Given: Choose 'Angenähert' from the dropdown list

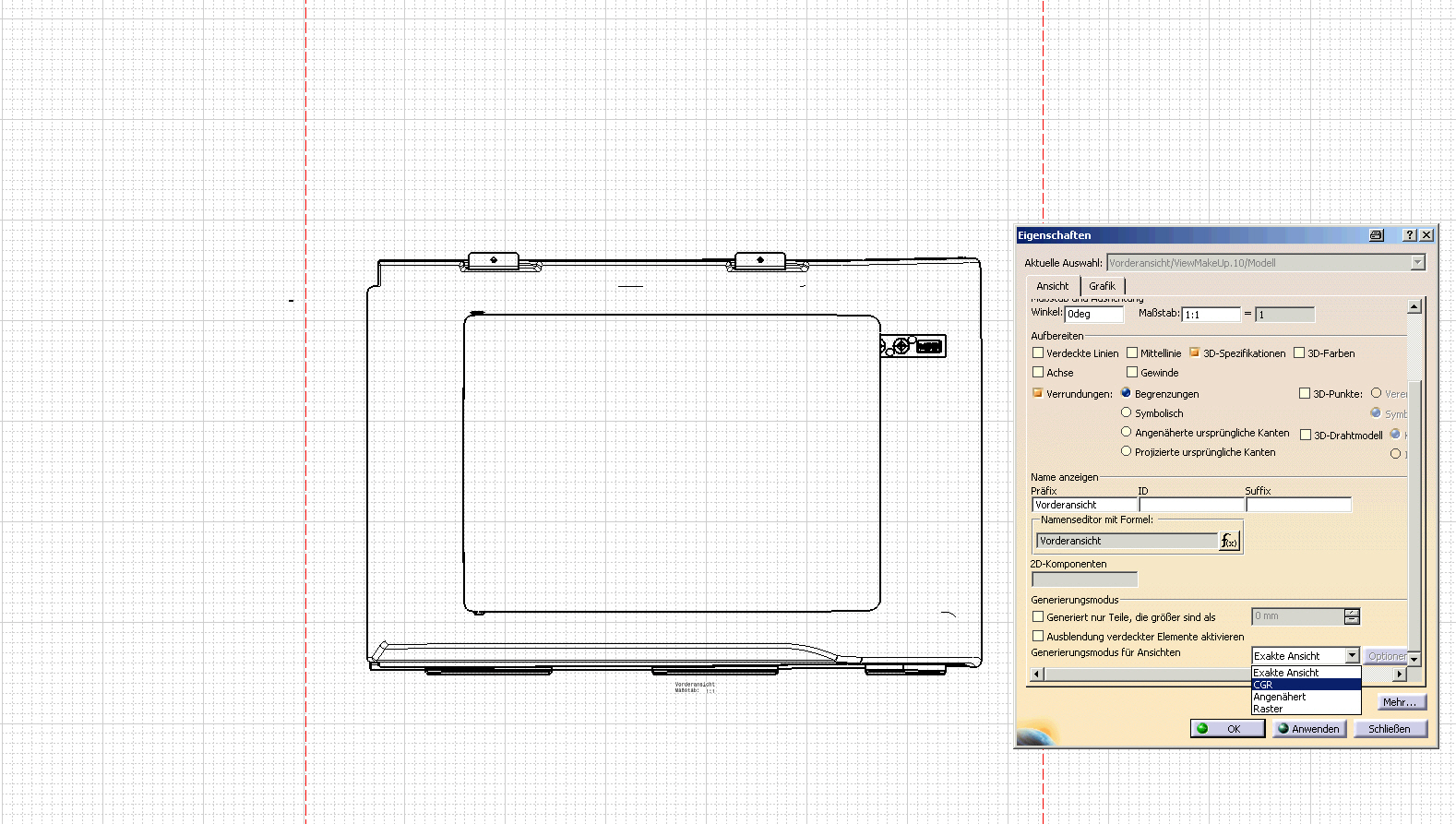Looking at the screenshot, I should [1306, 697].
